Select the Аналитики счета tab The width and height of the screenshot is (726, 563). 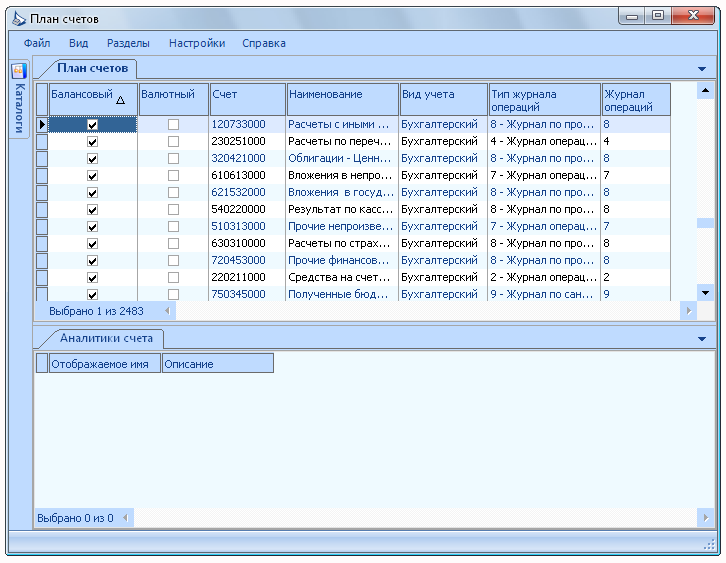tap(106, 338)
